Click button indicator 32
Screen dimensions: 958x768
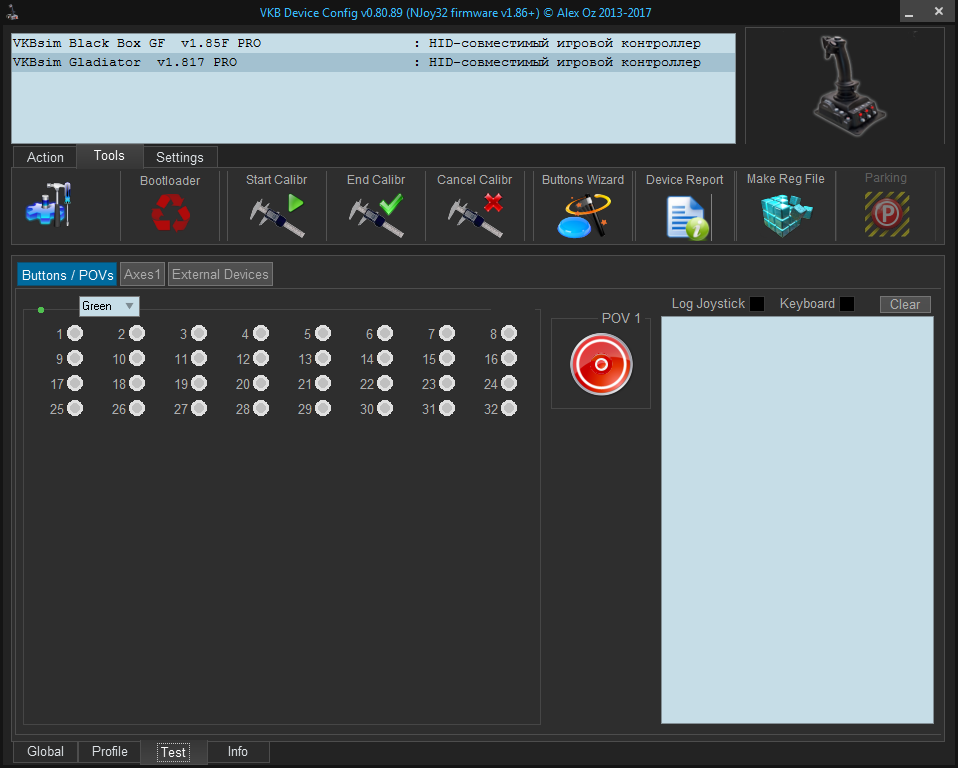(509, 408)
